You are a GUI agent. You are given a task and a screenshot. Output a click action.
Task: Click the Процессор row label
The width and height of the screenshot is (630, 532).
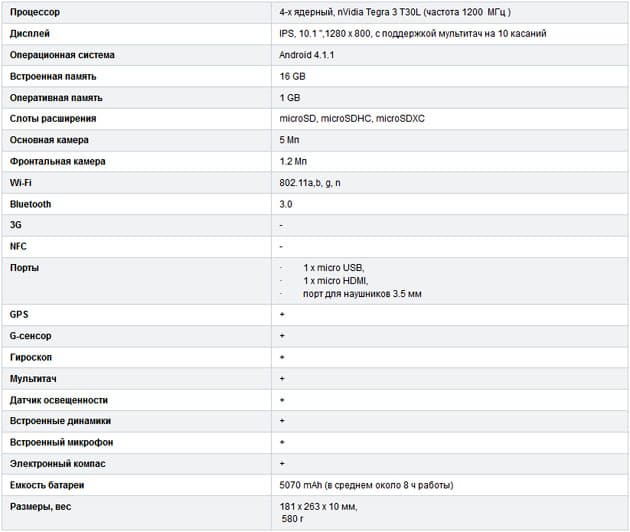click(35, 12)
